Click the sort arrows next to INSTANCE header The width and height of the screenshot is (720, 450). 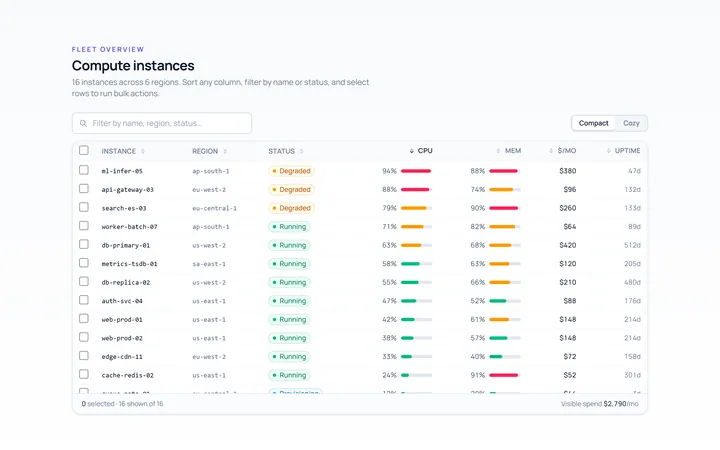click(x=143, y=151)
